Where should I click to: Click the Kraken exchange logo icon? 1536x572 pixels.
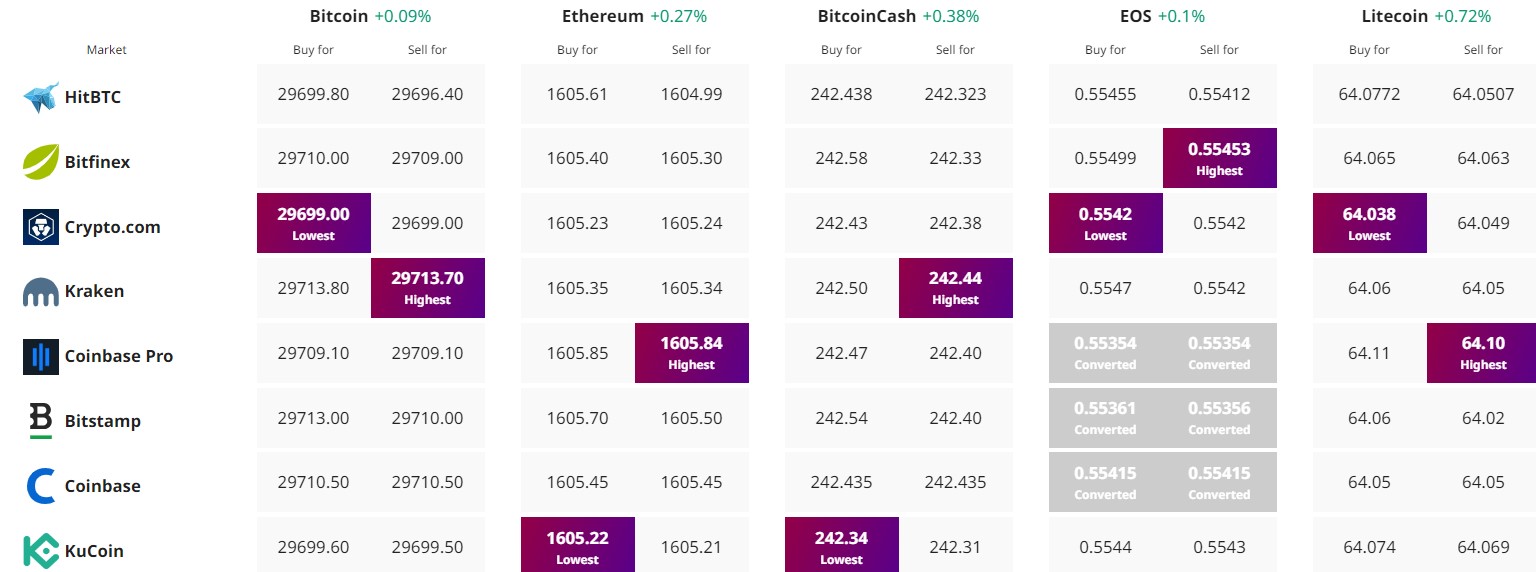tap(41, 292)
